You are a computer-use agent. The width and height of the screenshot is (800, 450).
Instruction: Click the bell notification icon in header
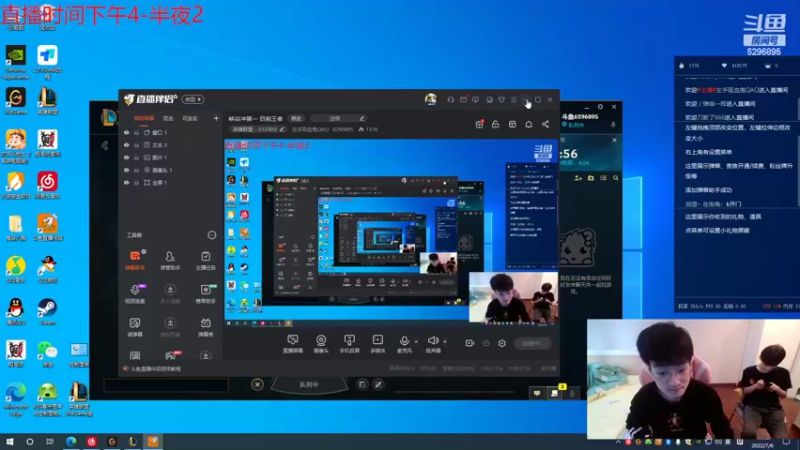pyautogui.click(x=529, y=124)
